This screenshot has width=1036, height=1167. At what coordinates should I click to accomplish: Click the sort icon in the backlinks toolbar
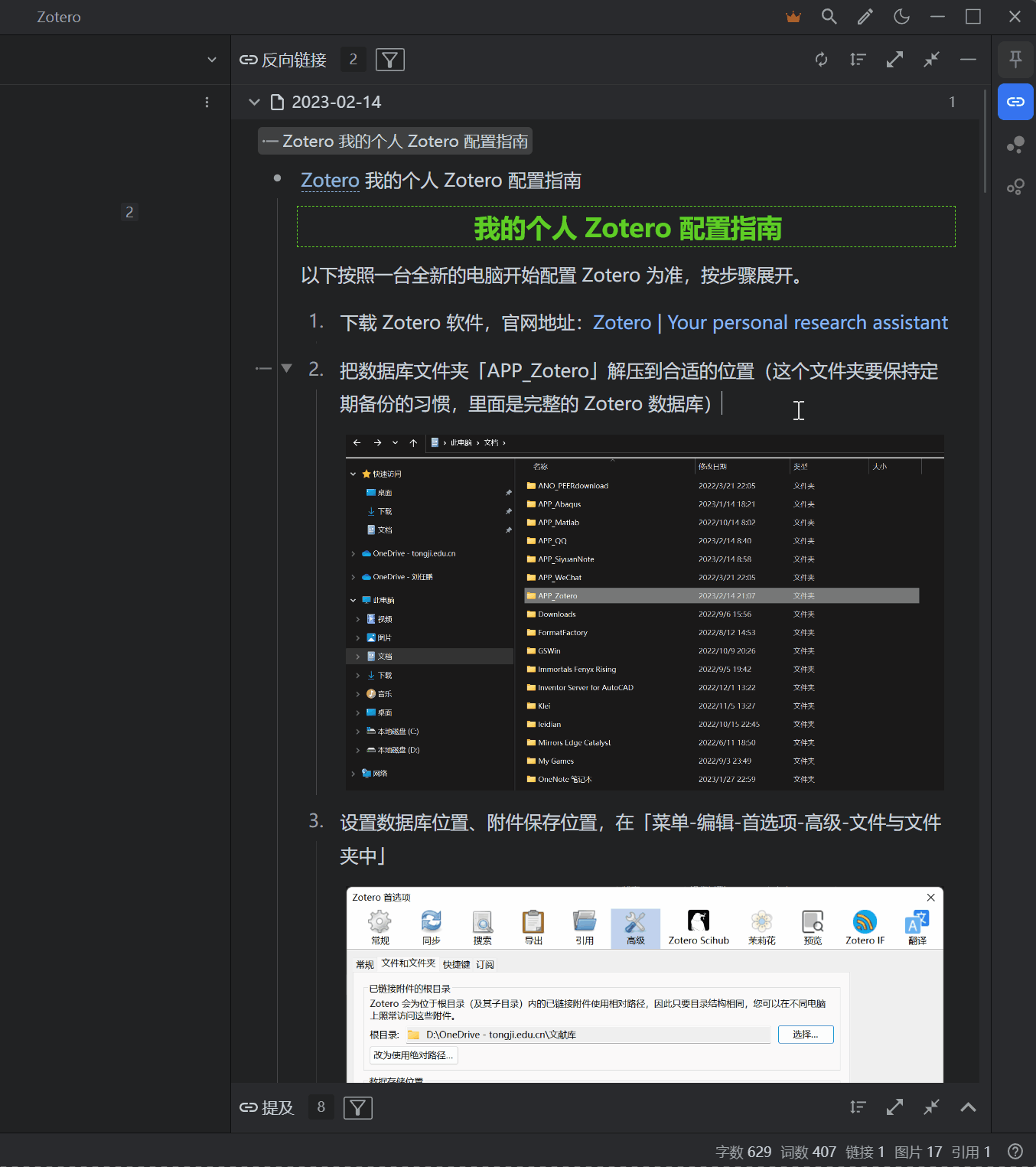(x=857, y=59)
